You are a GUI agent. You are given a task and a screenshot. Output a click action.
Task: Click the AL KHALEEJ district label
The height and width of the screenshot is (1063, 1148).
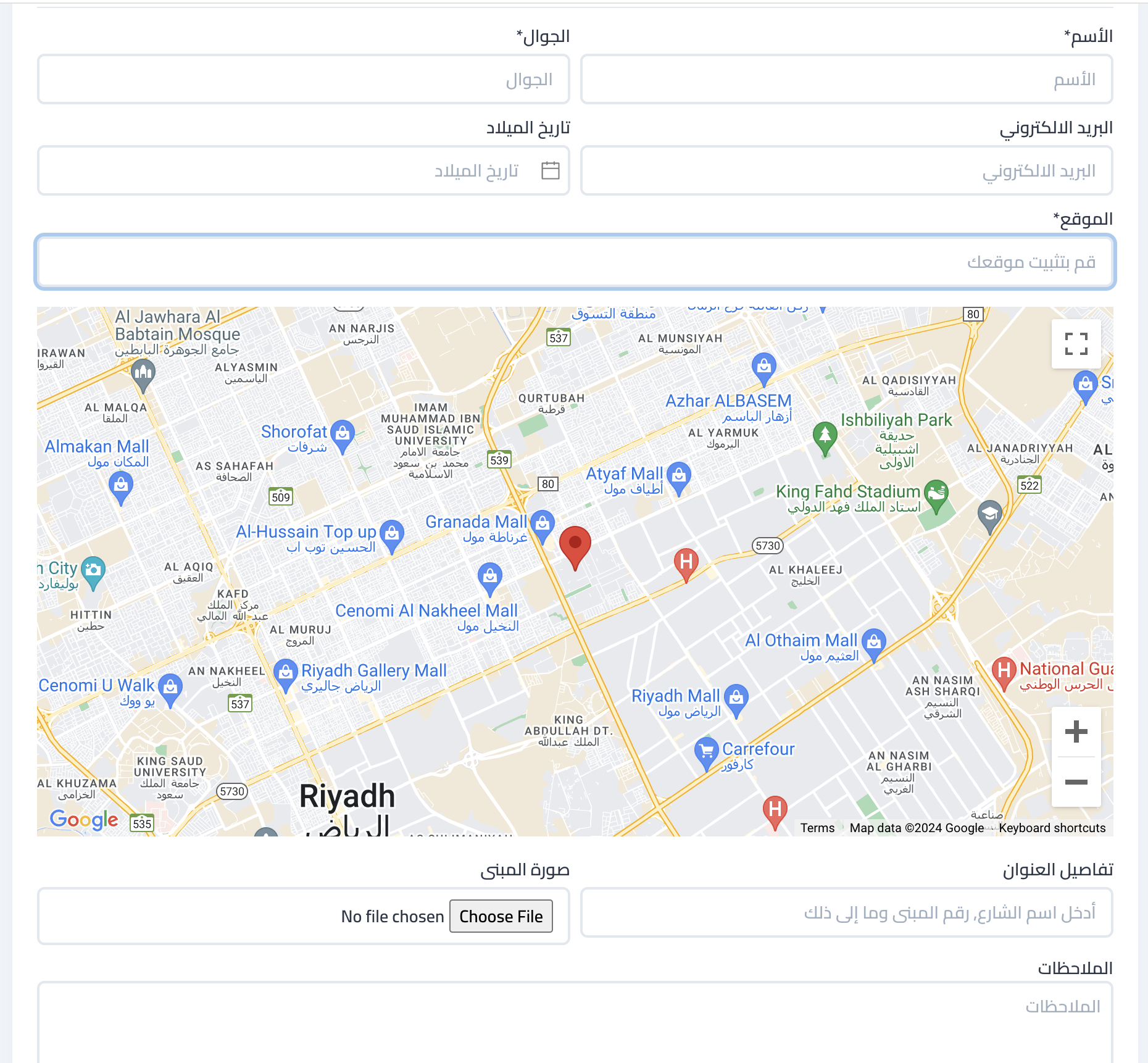tap(805, 575)
